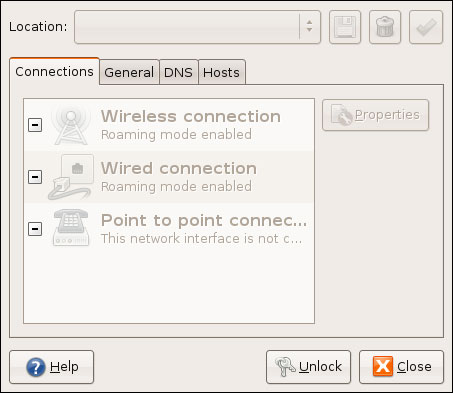Click the keys icon on Unlock button
453x393 pixels.
pyautogui.click(x=285, y=367)
